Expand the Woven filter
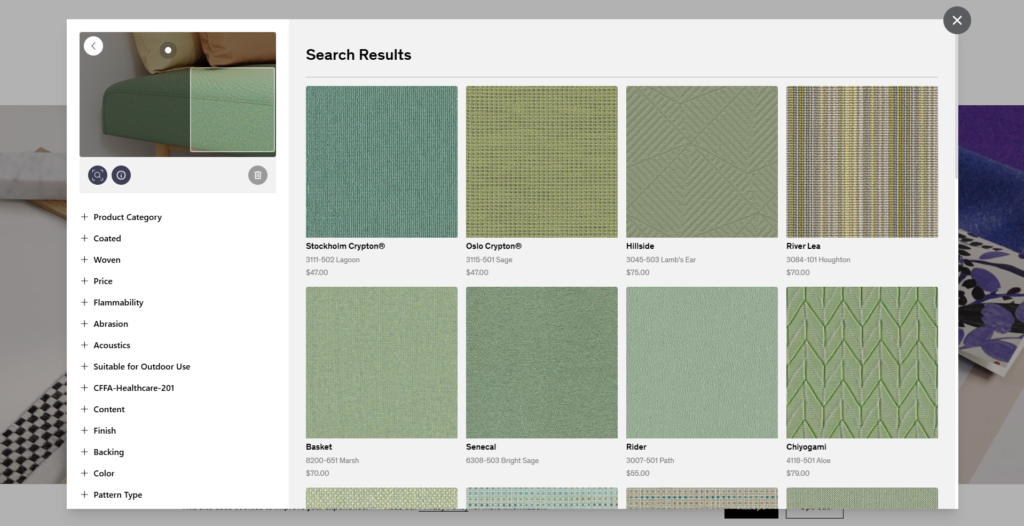Image resolution: width=1024 pixels, height=526 pixels. (x=101, y=260)
